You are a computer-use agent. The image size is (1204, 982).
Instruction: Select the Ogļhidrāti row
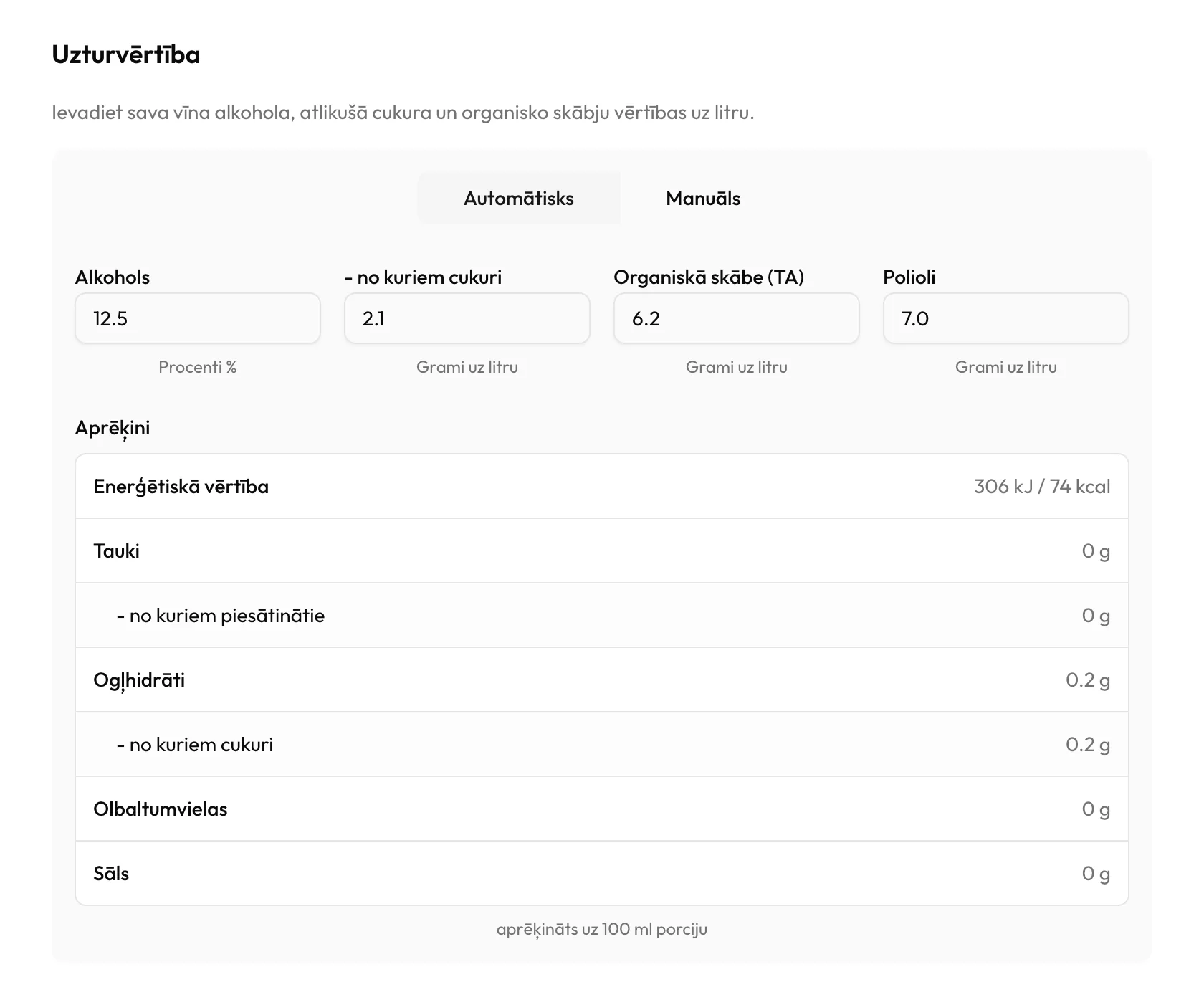click(602, 680)
